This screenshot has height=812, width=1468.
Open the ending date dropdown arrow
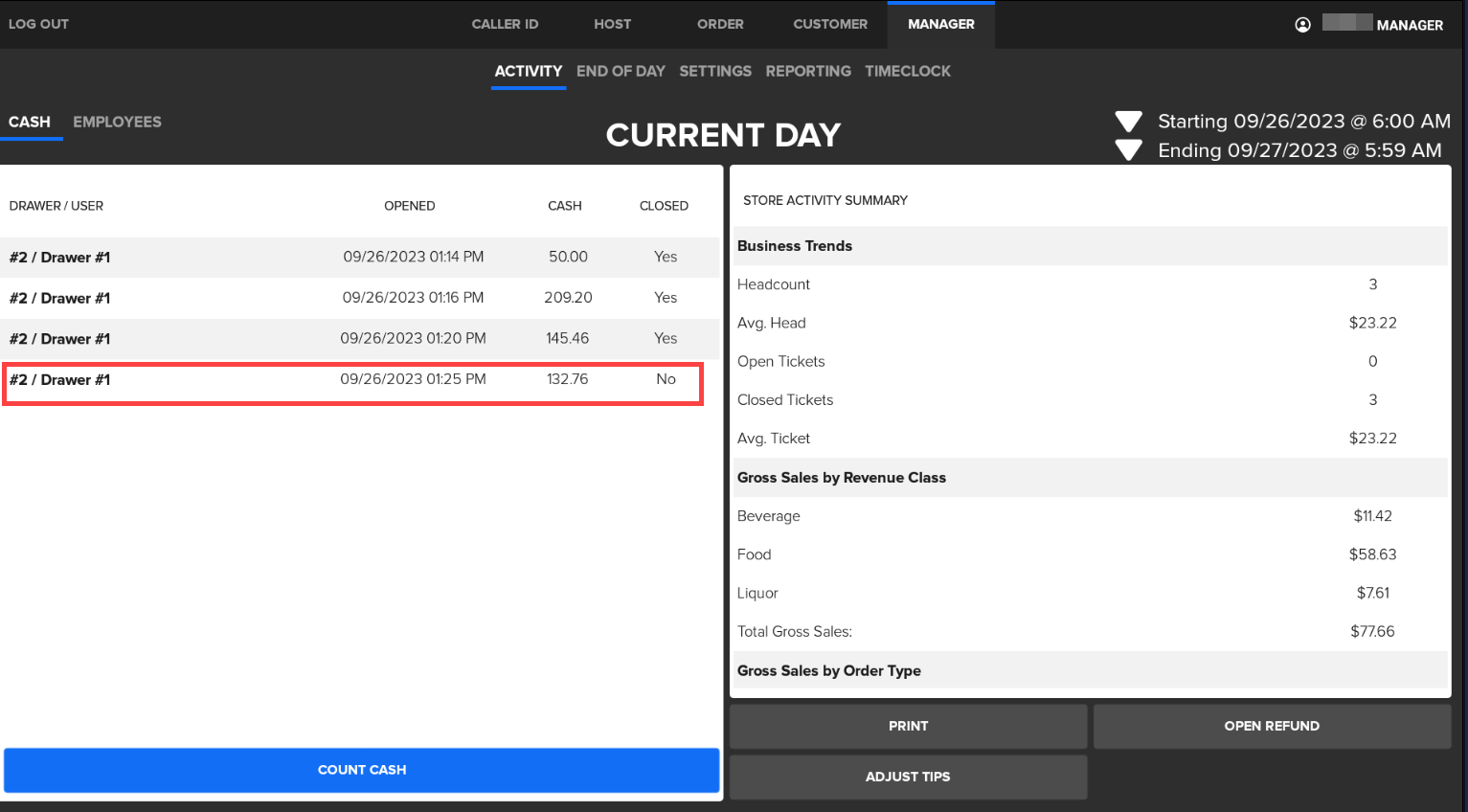pos(1128,150)
